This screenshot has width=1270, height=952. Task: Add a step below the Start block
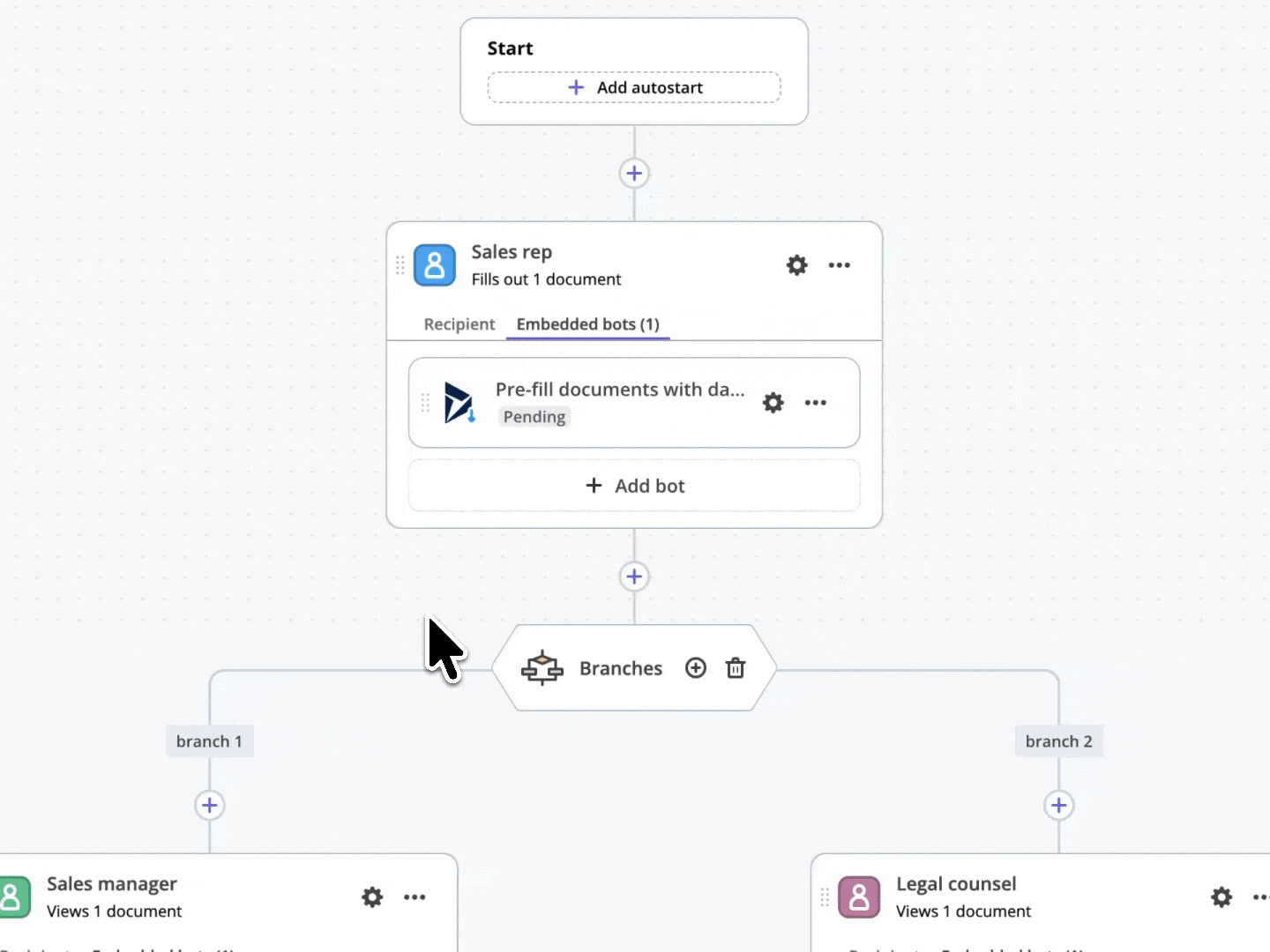[x=634, y=173]
